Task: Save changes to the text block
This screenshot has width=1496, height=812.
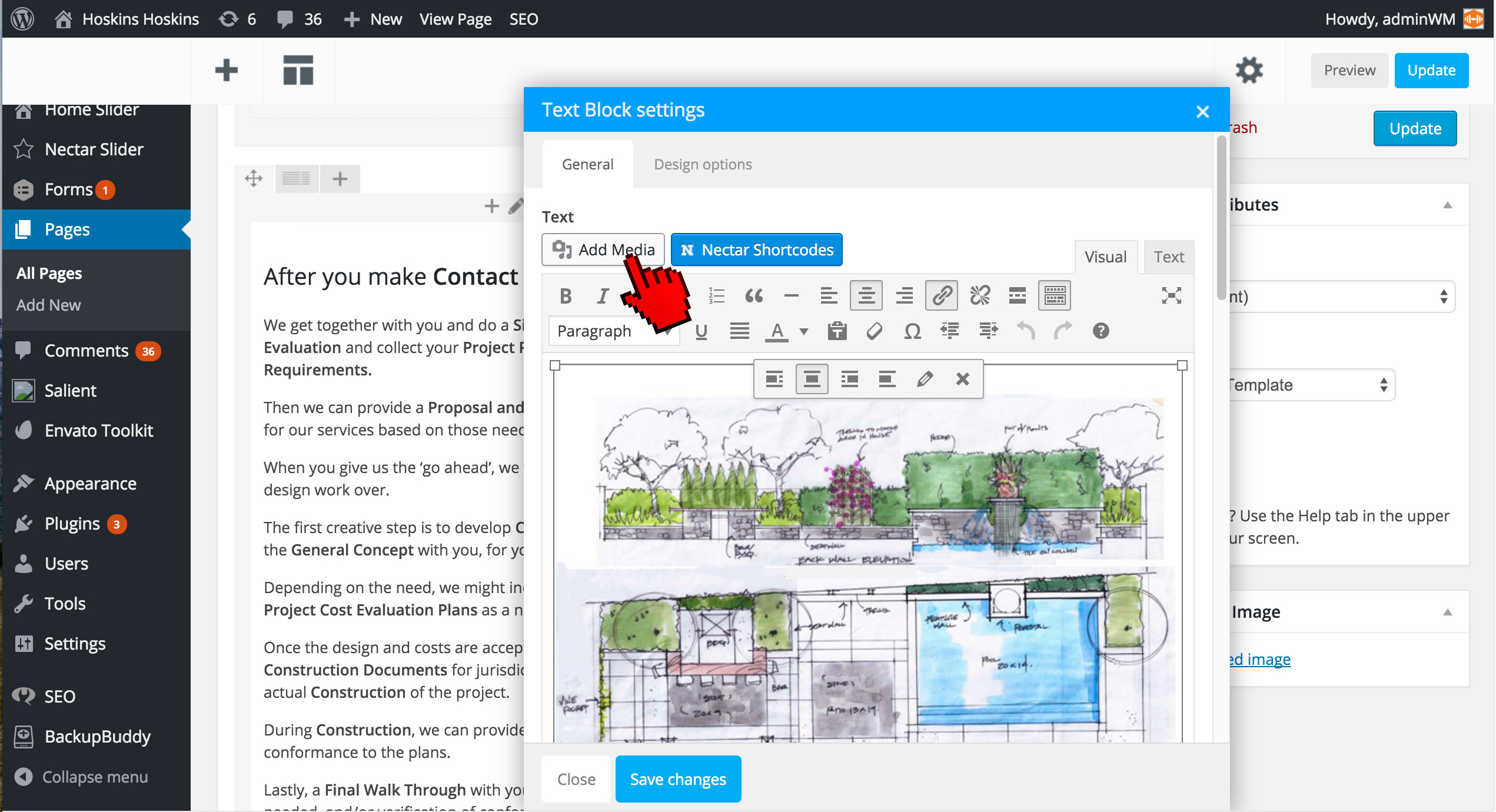Action: coord(678,779)
